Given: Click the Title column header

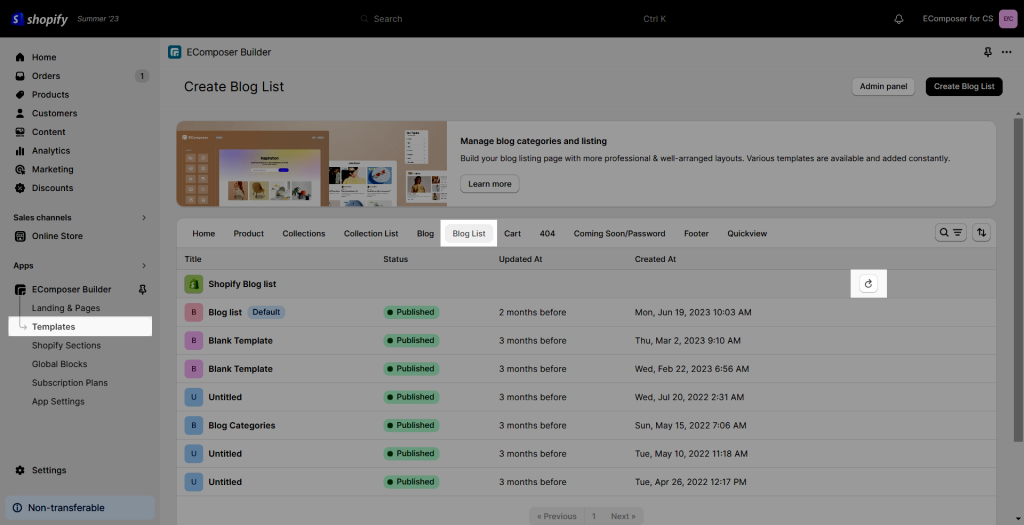Looking at the screenshot, I should pos(193,259).
